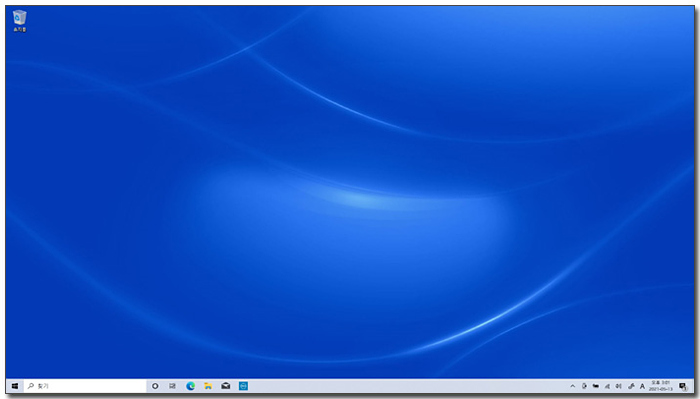This screenshot has height=399, width=700.
Task: Open the taskbar clock and date flyout
Action: (661, 386)
